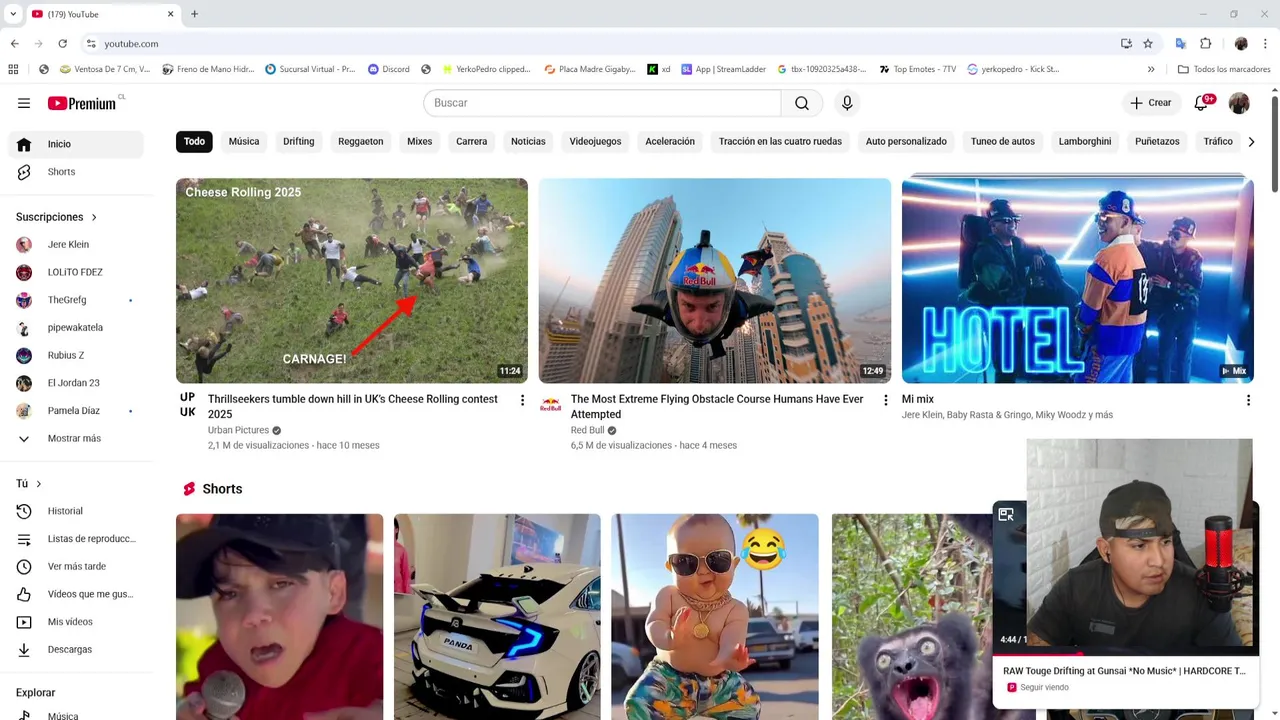Click the Urban Pictures channel avatar
Viewport: 1280px width, 720px height.
[x=187, y=405]
